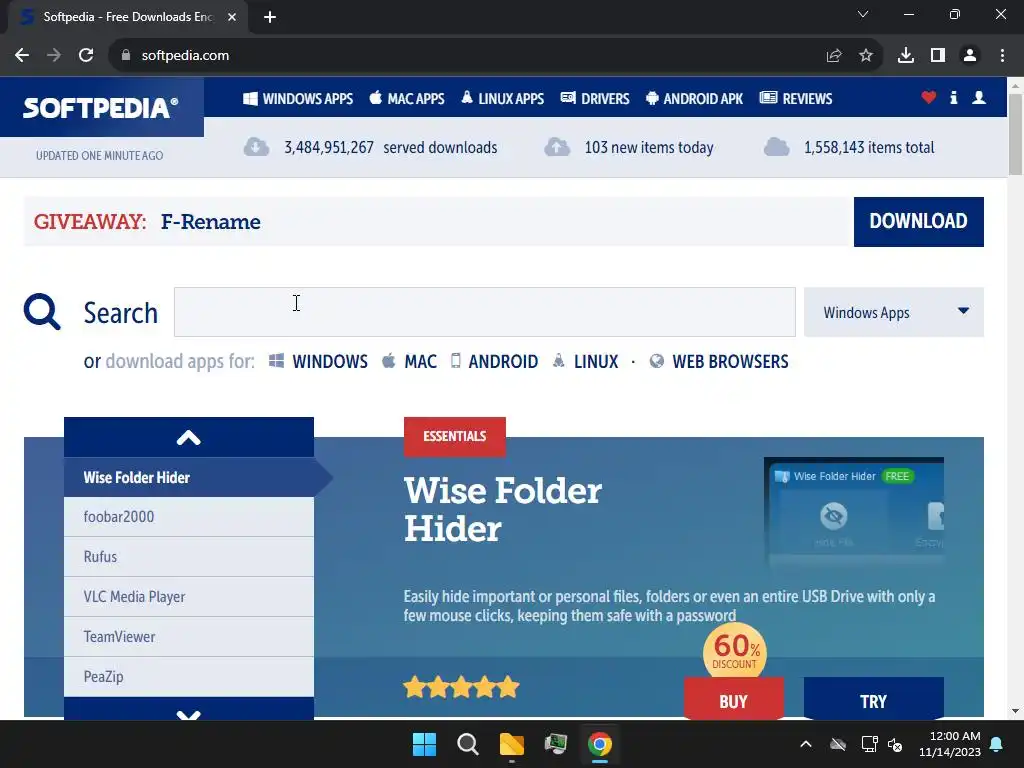Open the Mac Apps menu

tap(406, 99)
